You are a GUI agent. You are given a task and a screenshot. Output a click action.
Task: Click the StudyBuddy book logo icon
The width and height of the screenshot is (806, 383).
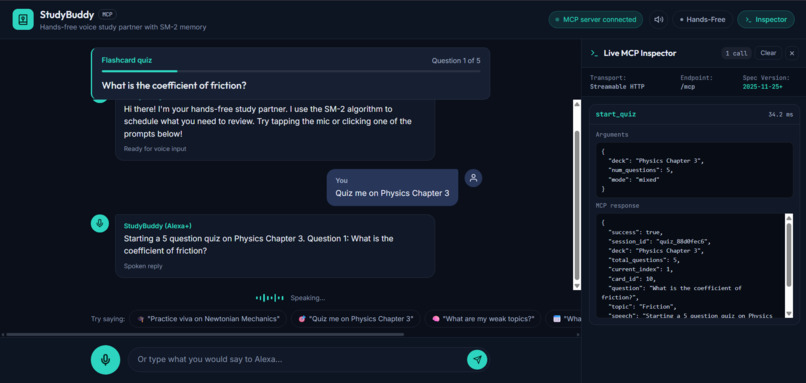click(x=23, y=20)
